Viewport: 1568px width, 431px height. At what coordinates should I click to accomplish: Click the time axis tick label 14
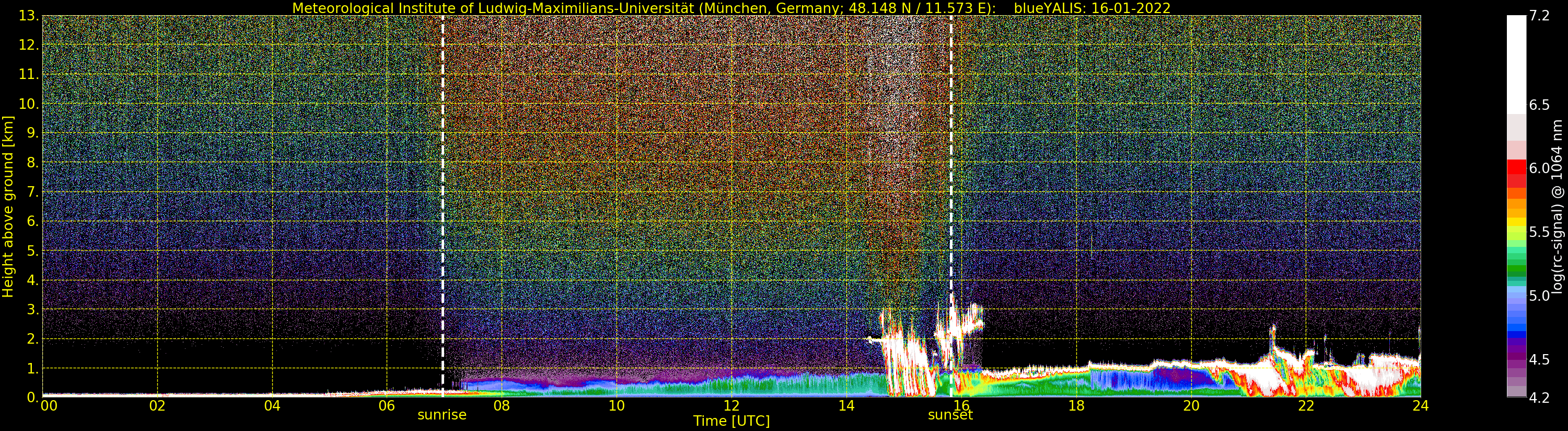tap(846, 405)
